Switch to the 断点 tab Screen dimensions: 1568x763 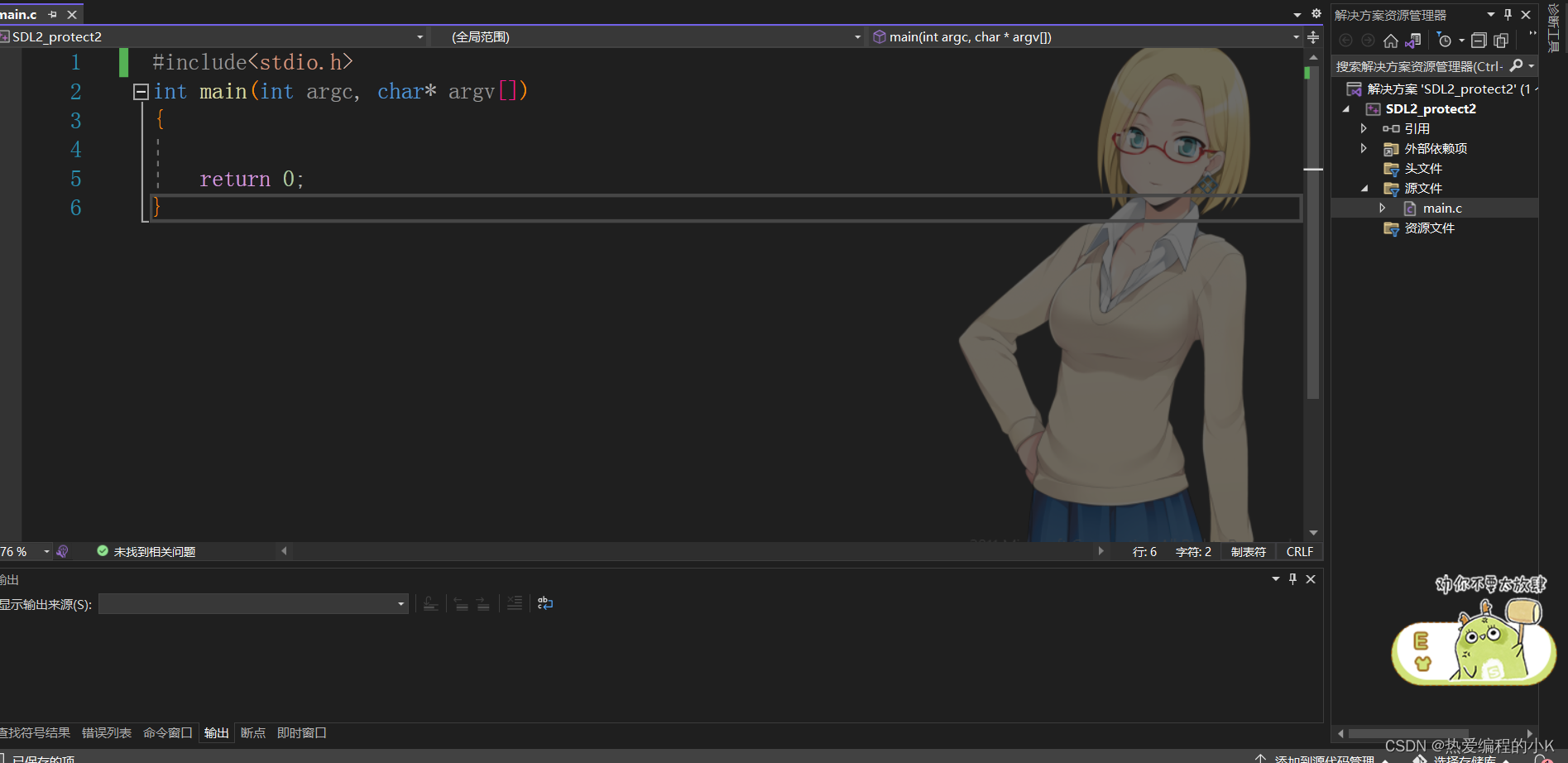click(252, 733)
